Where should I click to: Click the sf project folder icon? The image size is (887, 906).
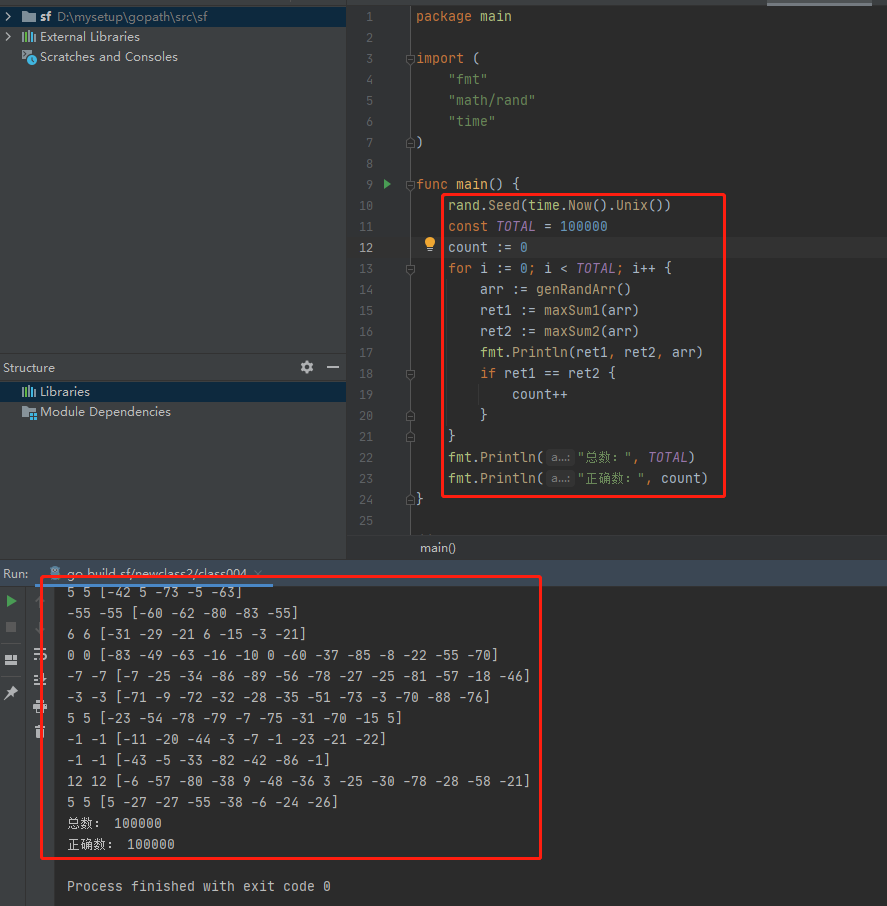click(x=29, y=16)
